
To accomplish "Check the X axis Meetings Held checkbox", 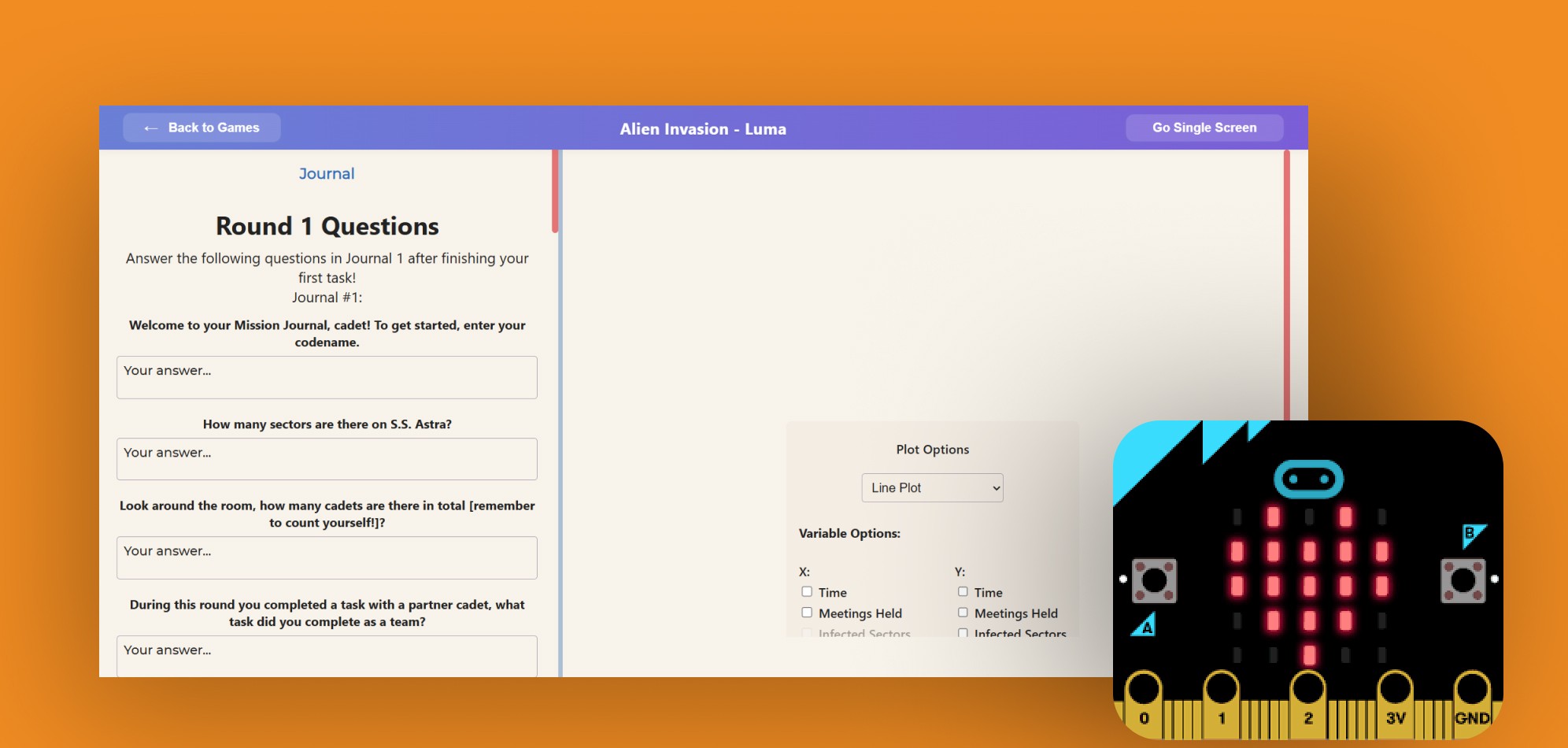I will click(807, 613).
